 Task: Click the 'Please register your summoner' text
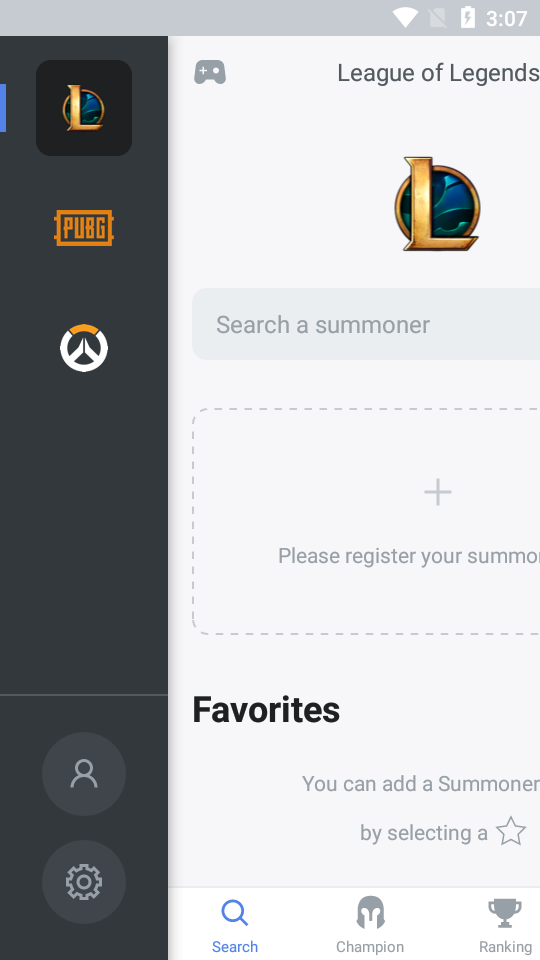(409, 556)
